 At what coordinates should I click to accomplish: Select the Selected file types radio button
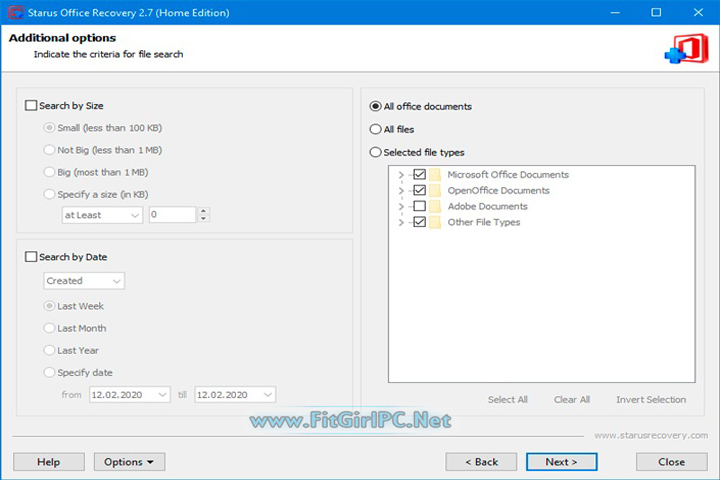[x=375, y=152]
